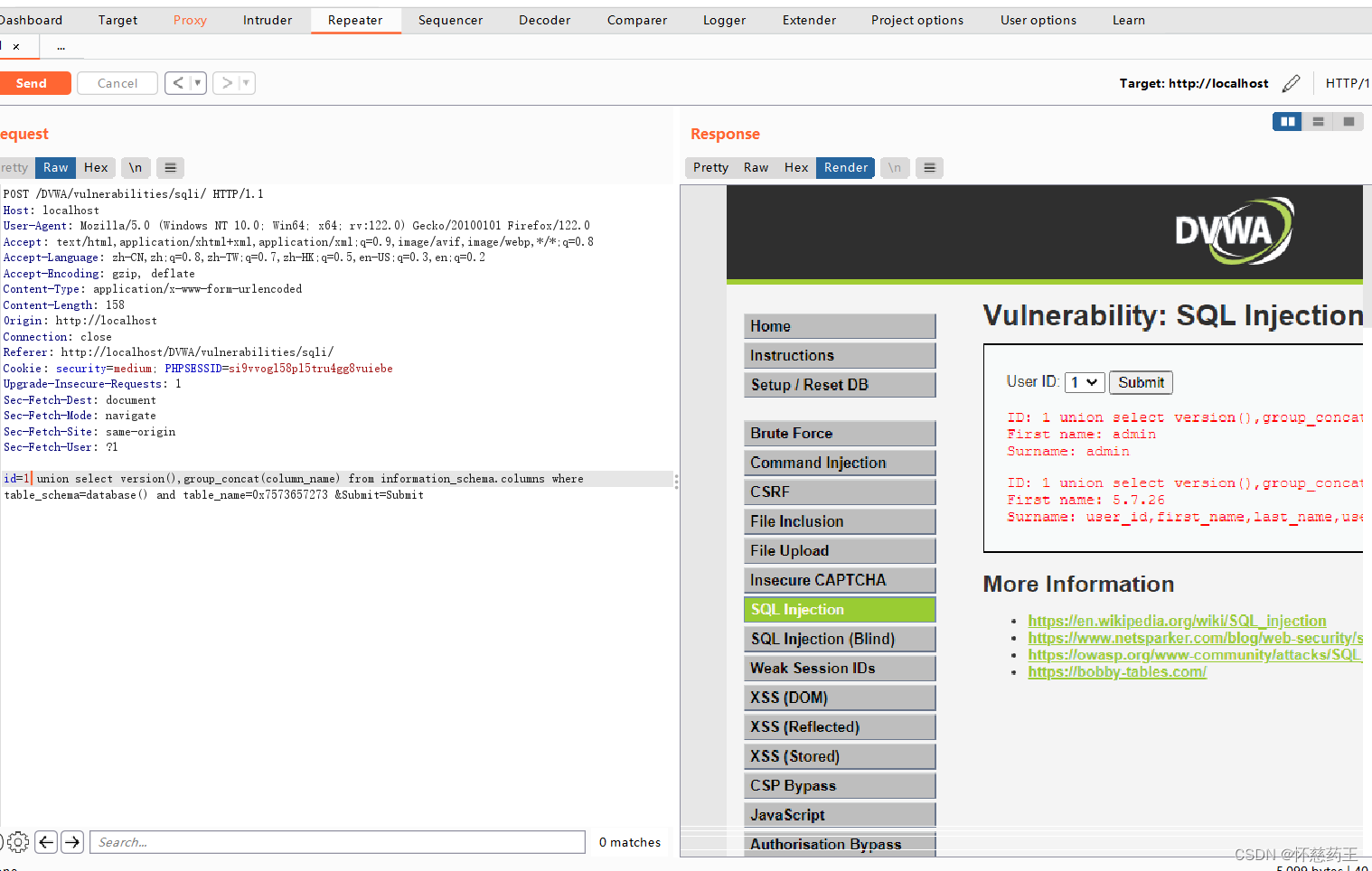Select the Repeater tab
Viewport: 1372px width, 871px height.
pos(355,20)
